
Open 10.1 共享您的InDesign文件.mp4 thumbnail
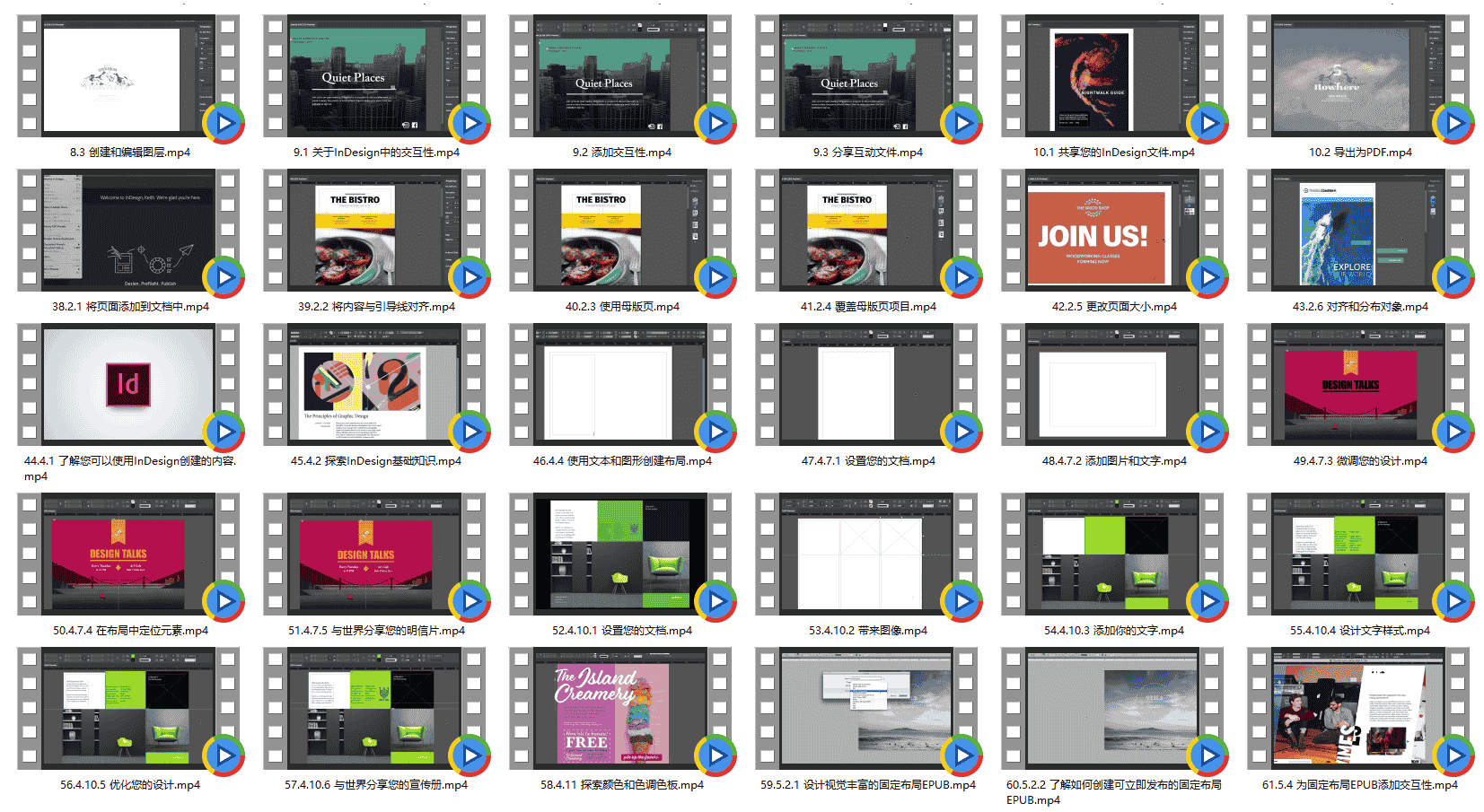coord(1112,75)
